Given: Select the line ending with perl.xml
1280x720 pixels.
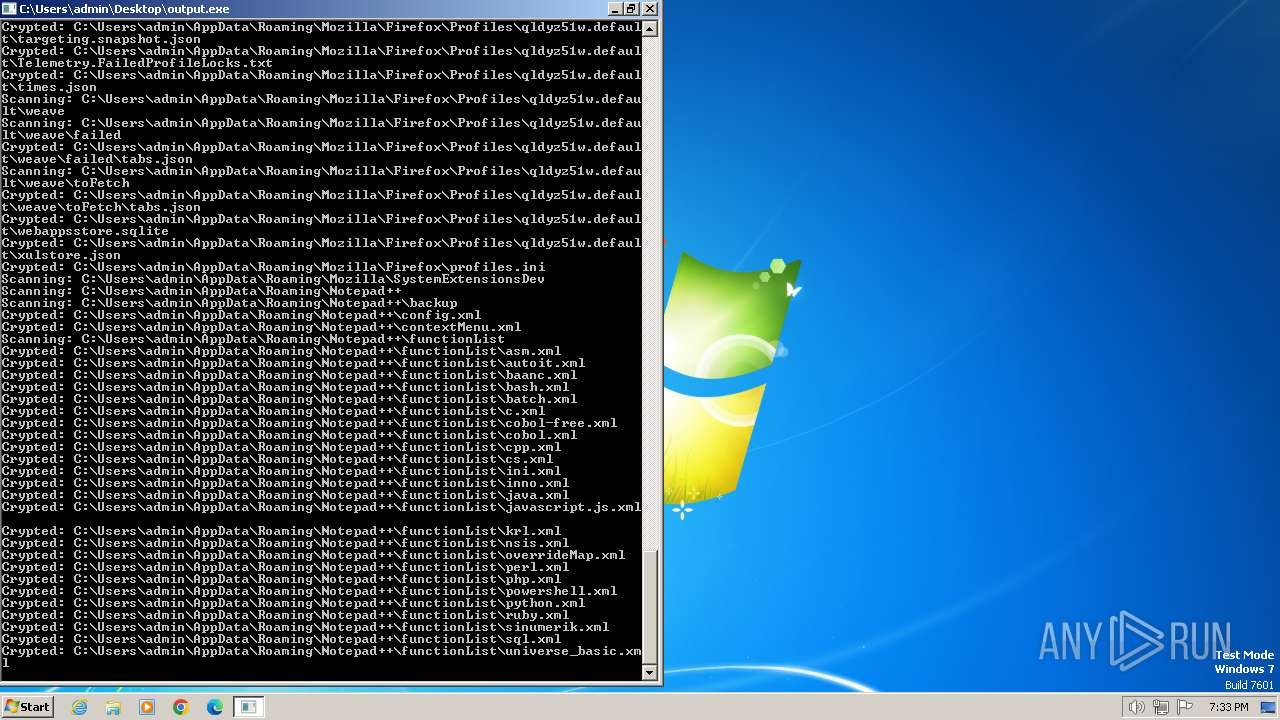Looking at the screenshot, I should pyautogui.click(x=285, y=567).
